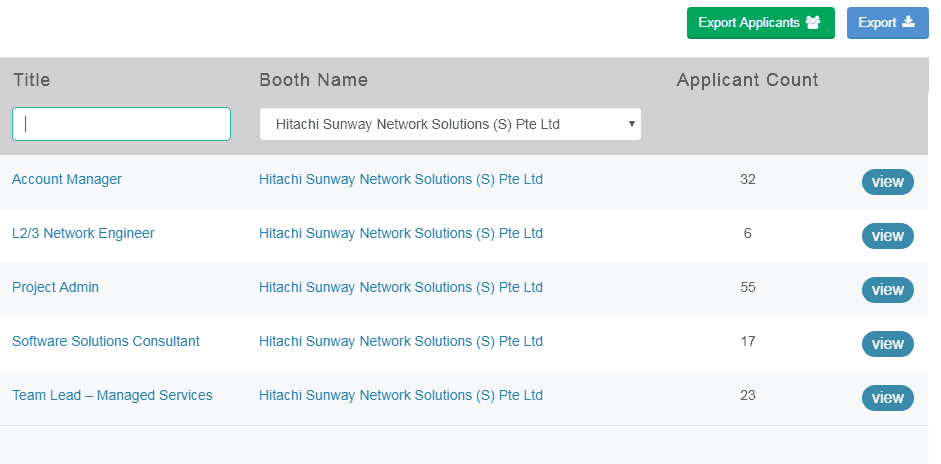View applicants for Team Lead – Managed Services
Viewport: 941px width, 464px height.
887,398
